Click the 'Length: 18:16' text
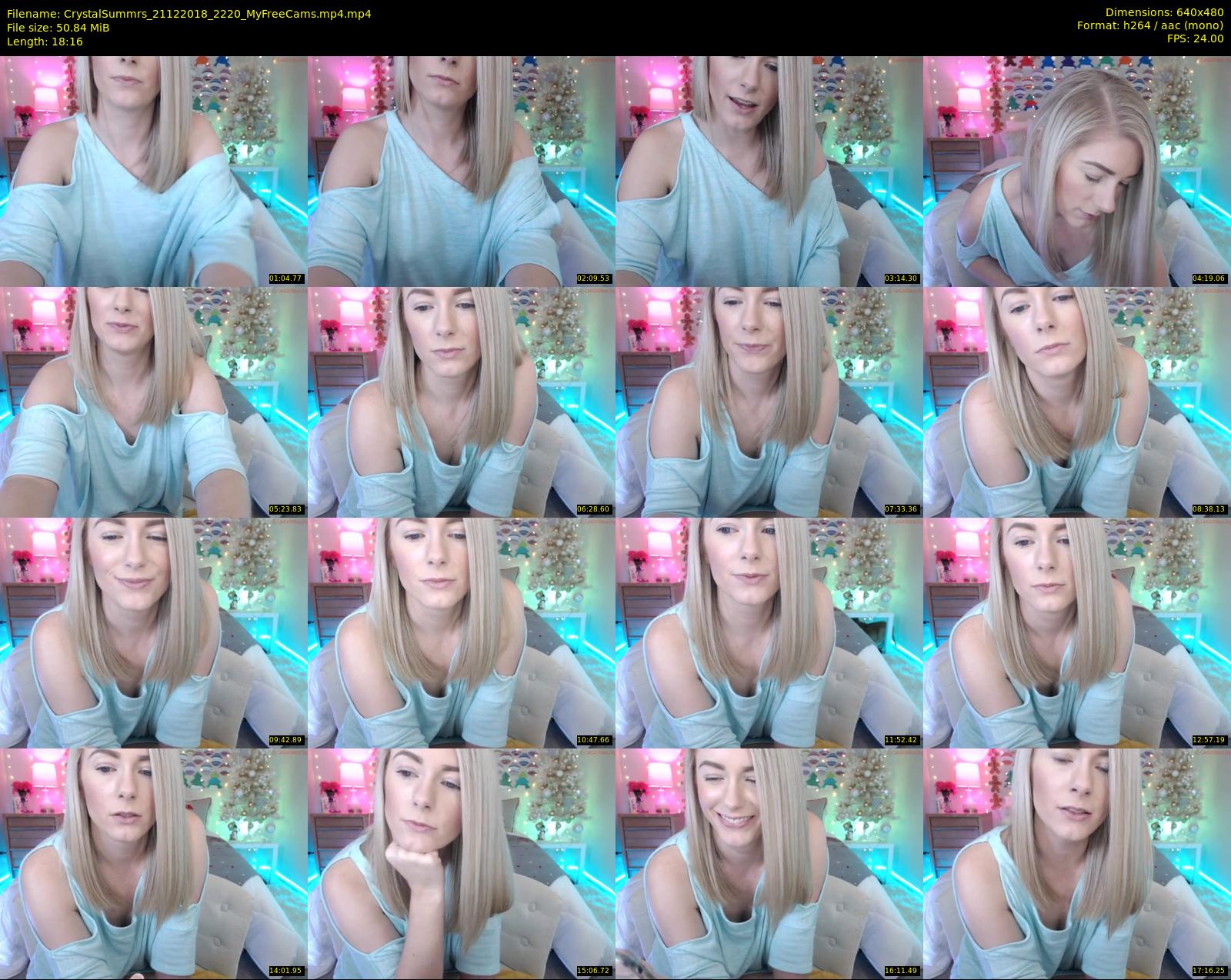 click(45, 42)
